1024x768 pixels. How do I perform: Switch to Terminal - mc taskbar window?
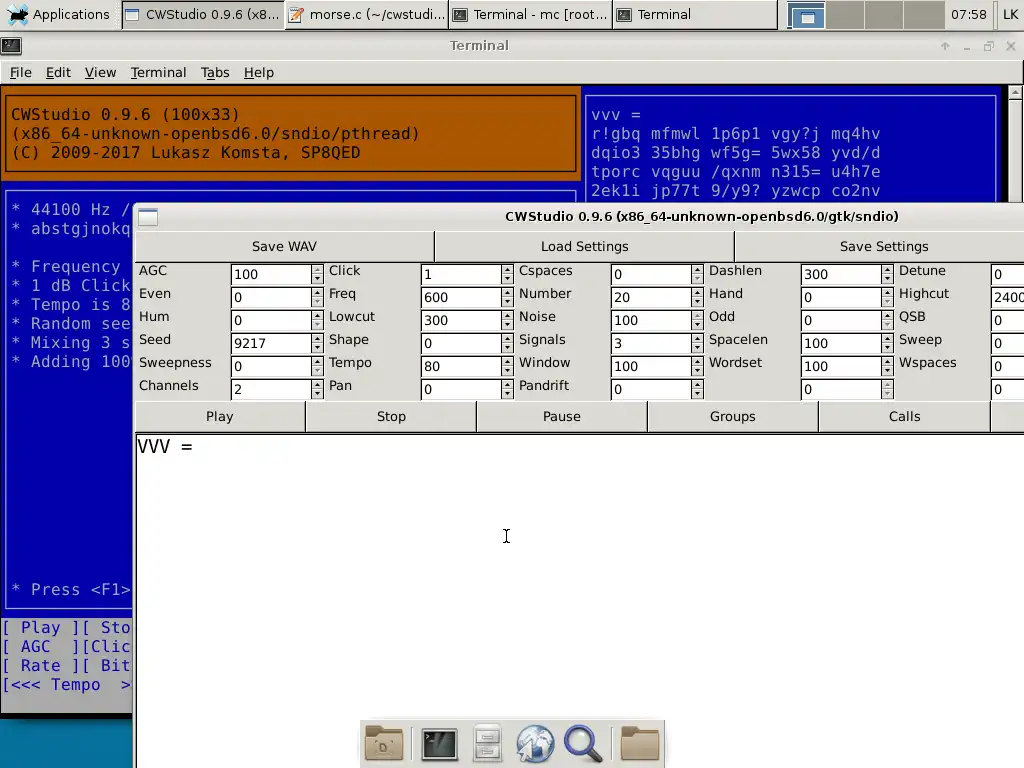531,14
